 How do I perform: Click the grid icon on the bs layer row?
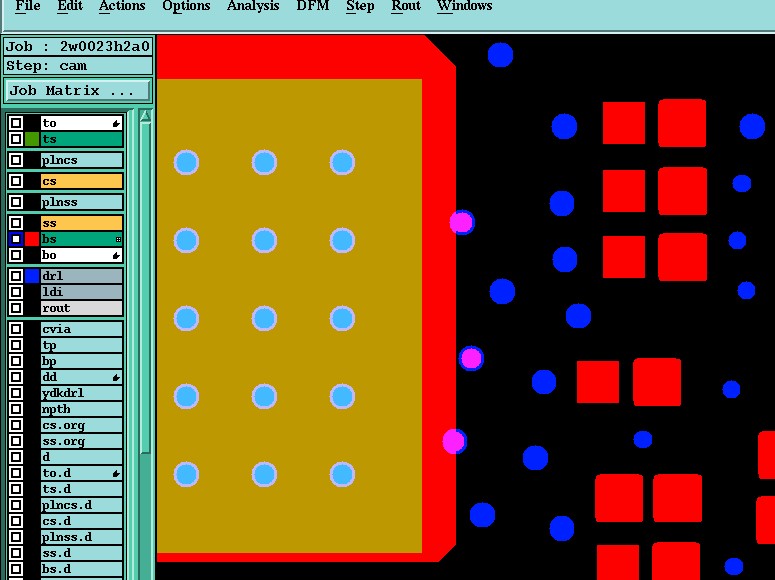point(118,239)
